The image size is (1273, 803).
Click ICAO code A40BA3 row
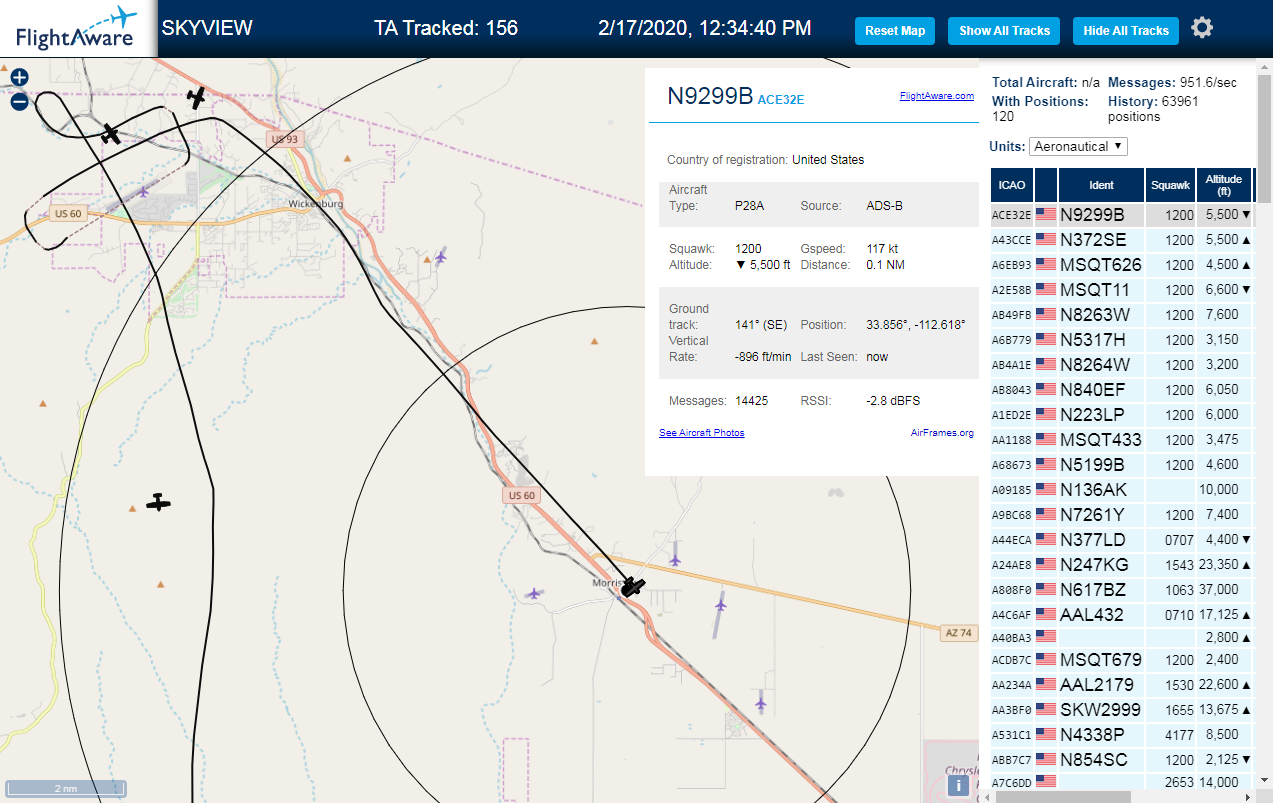(1121, 637)
